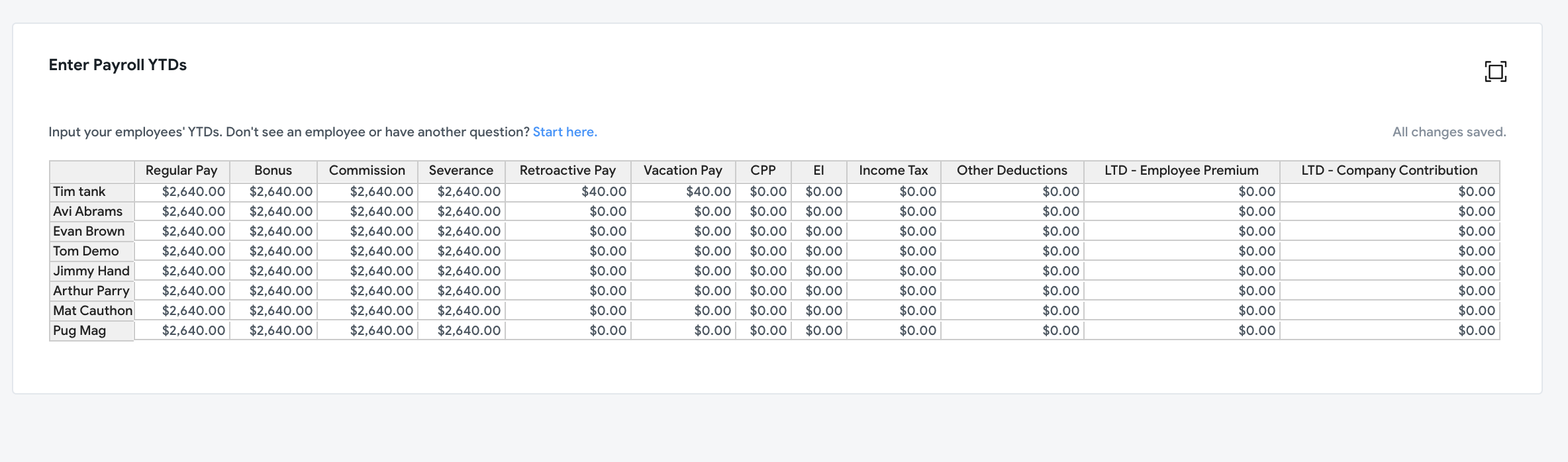Select the Commission column header
The width and height of the screenshot is (1568, 462).
pos(367,171)
